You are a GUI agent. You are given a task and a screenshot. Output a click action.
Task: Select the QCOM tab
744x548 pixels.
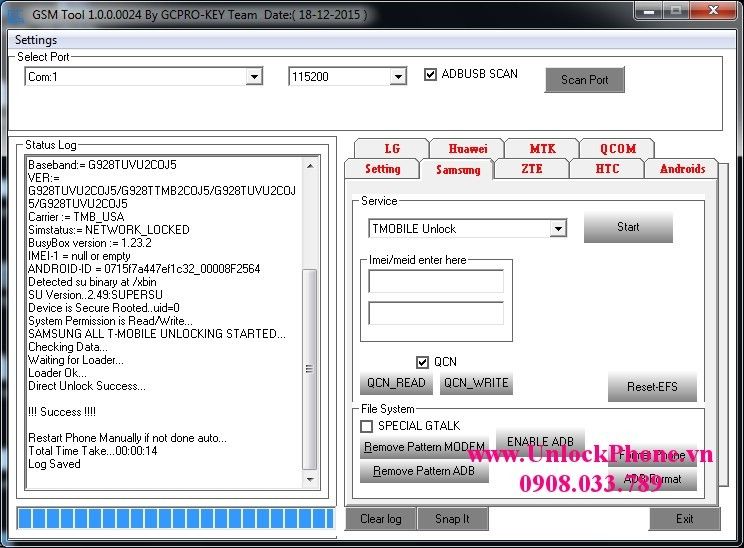click(617, 148)
